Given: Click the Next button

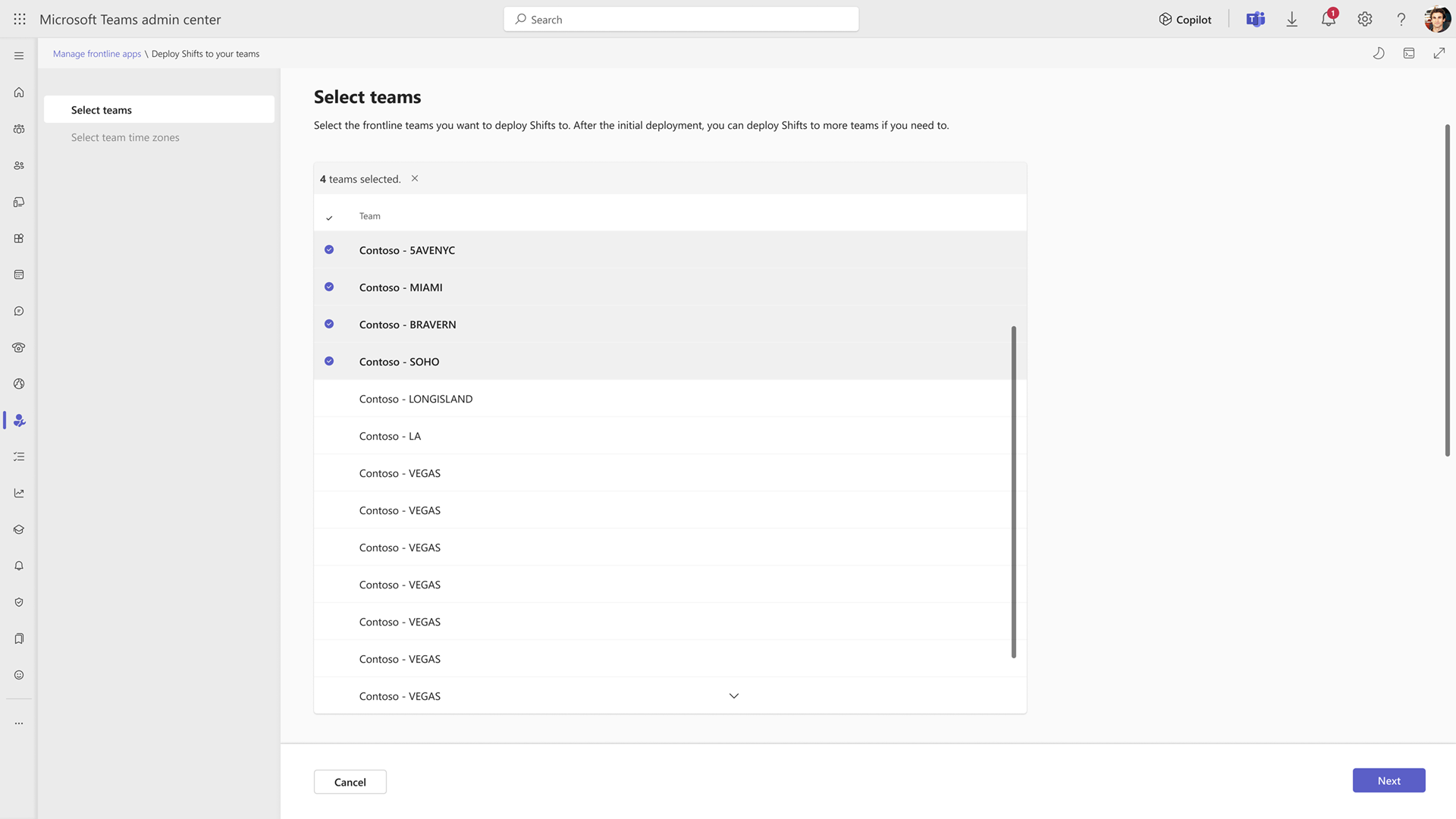Looking at the screenshot, I should [1389, 780].
